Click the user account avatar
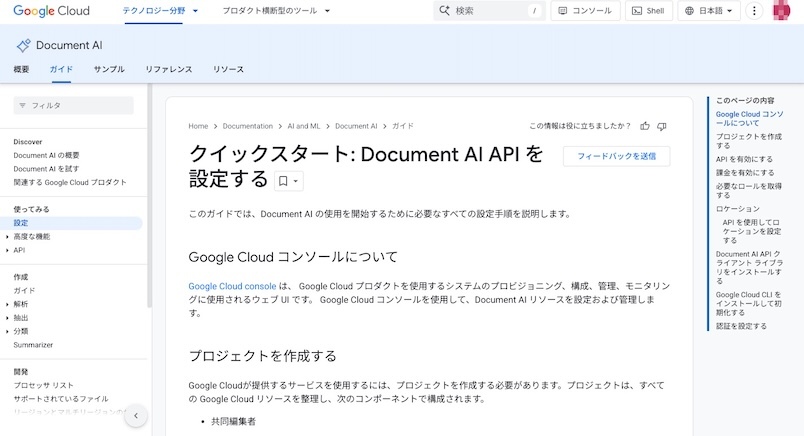Image resolution: width=804 pixels, height=436 pixels. coord(781,11)
